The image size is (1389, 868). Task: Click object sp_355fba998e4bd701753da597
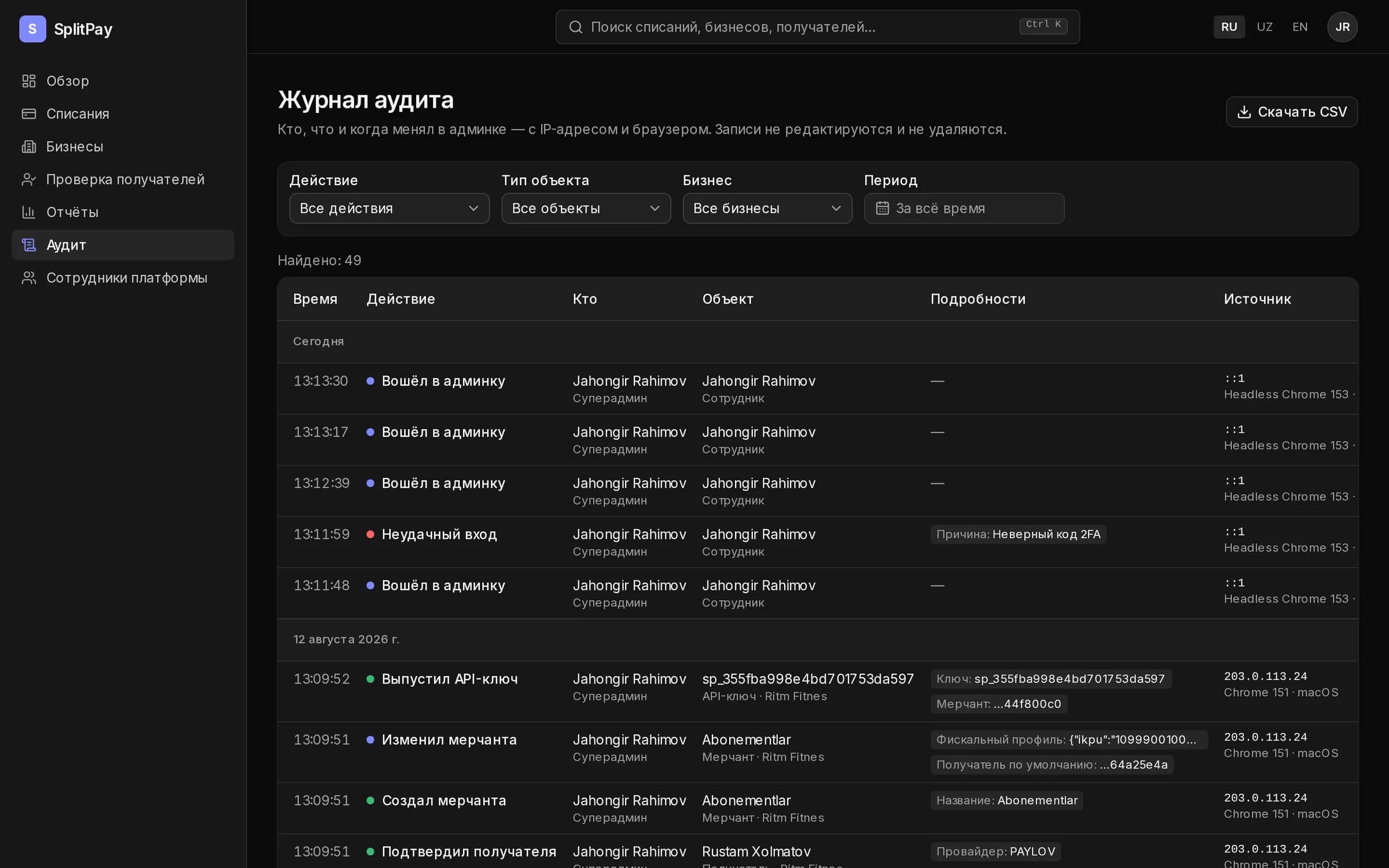tap(807, 679)
